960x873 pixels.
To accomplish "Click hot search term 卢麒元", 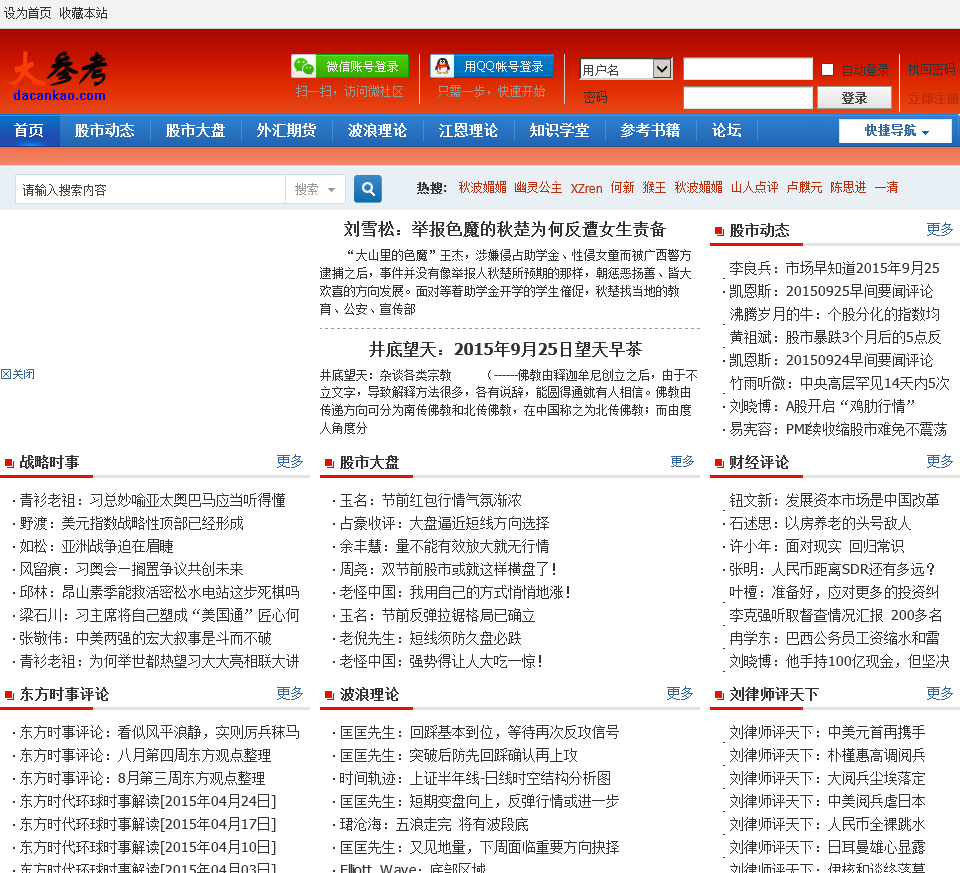I will click(x=804, y=187).
